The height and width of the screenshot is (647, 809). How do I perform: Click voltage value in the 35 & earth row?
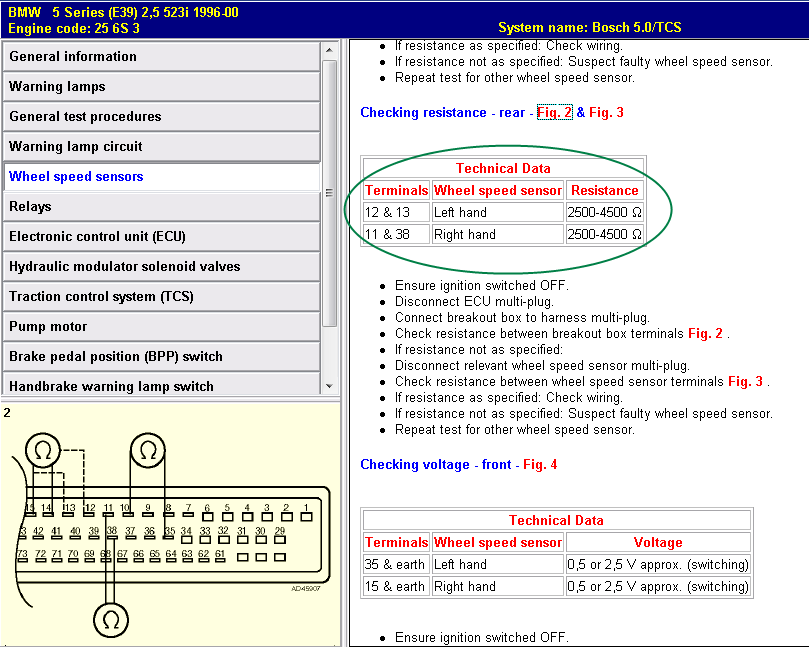point(658,564)
